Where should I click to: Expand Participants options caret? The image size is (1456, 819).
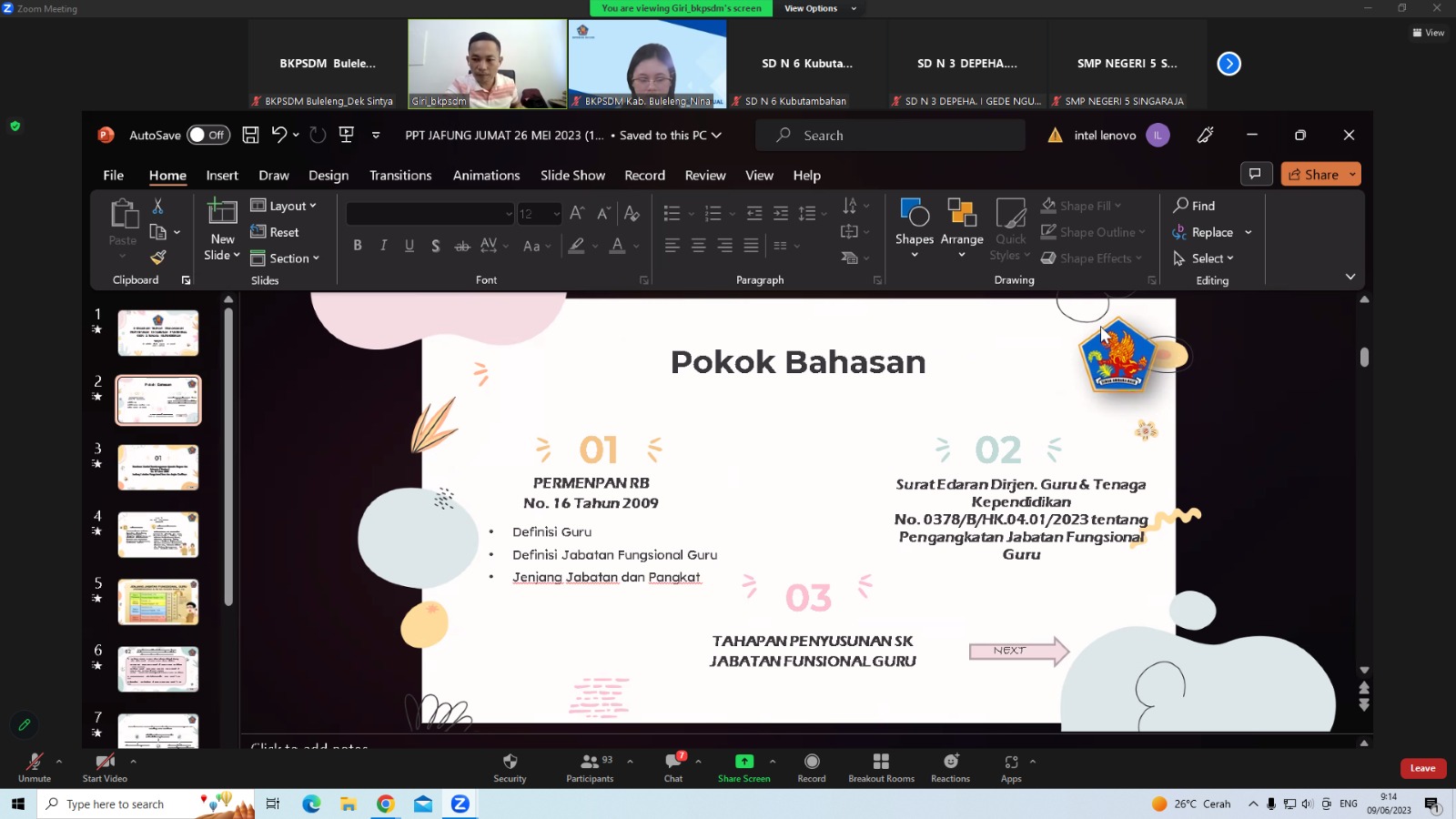630,761
